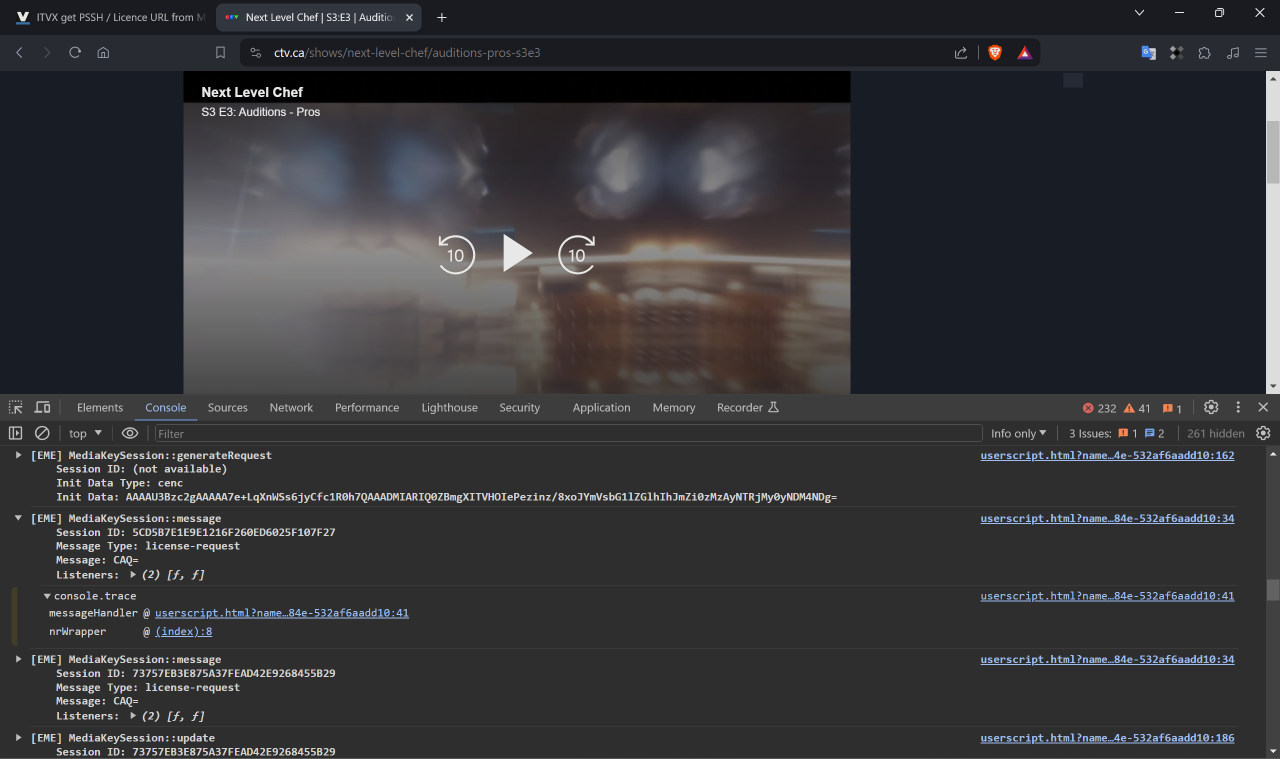This screenshot has height=759, width=1280.
Task: Switch to the Lighthouse tab
Action: 449,407
